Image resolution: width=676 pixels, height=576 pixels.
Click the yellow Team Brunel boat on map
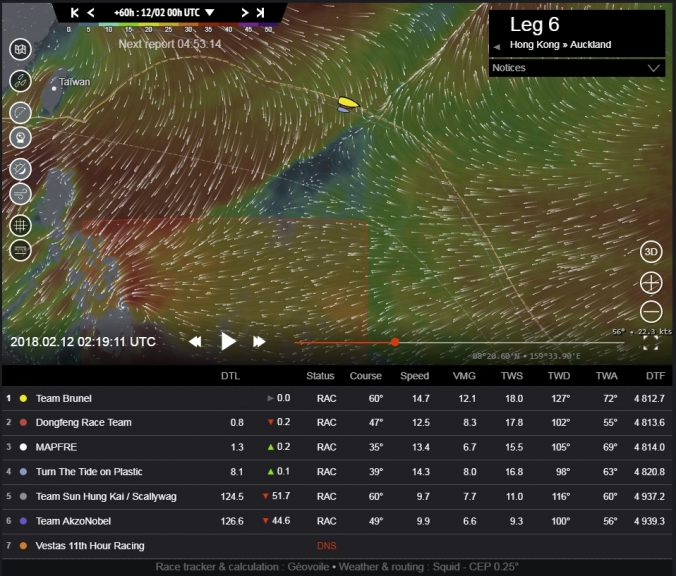348,102
